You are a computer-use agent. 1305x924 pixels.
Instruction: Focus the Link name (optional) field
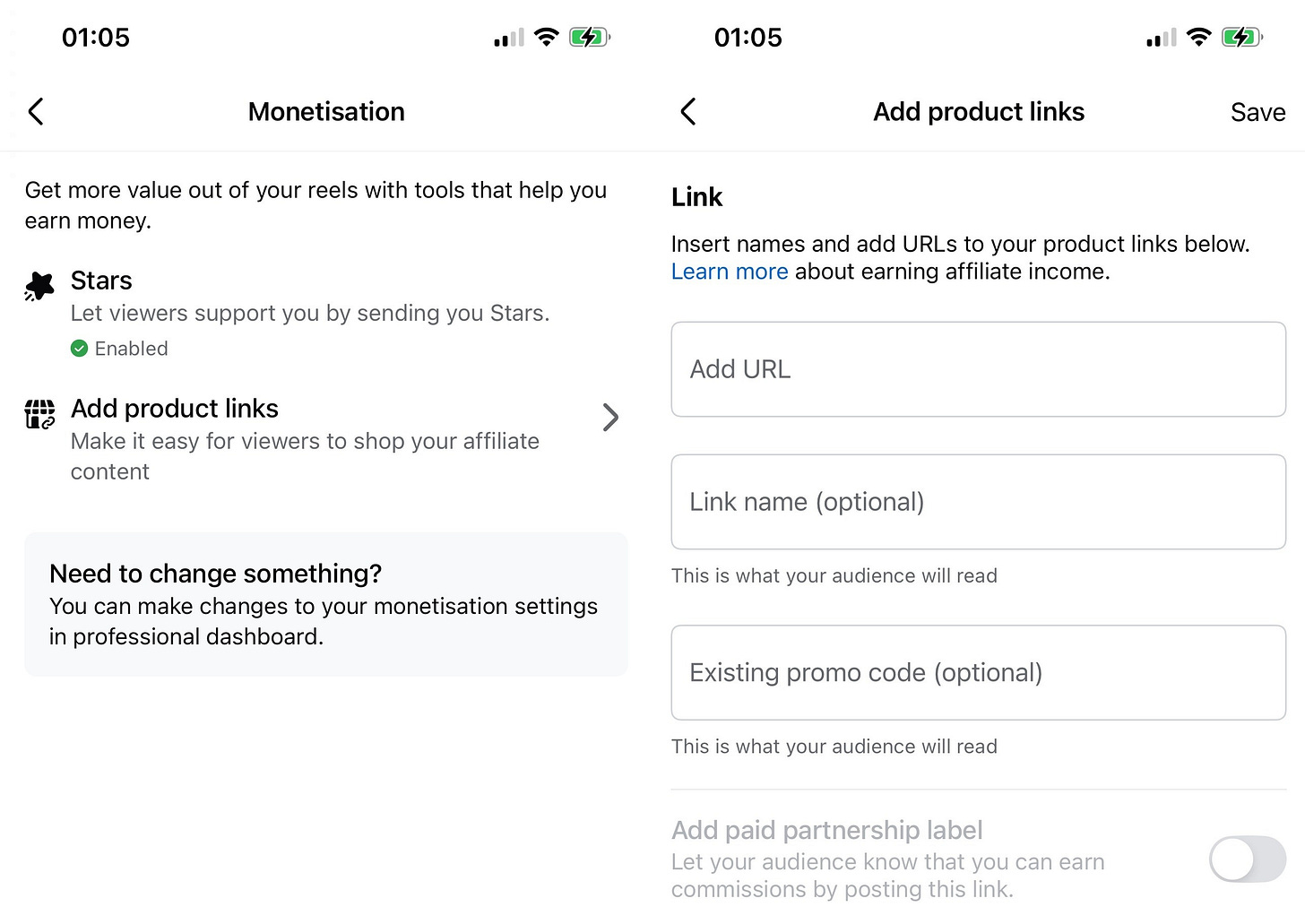pos(979,502)
